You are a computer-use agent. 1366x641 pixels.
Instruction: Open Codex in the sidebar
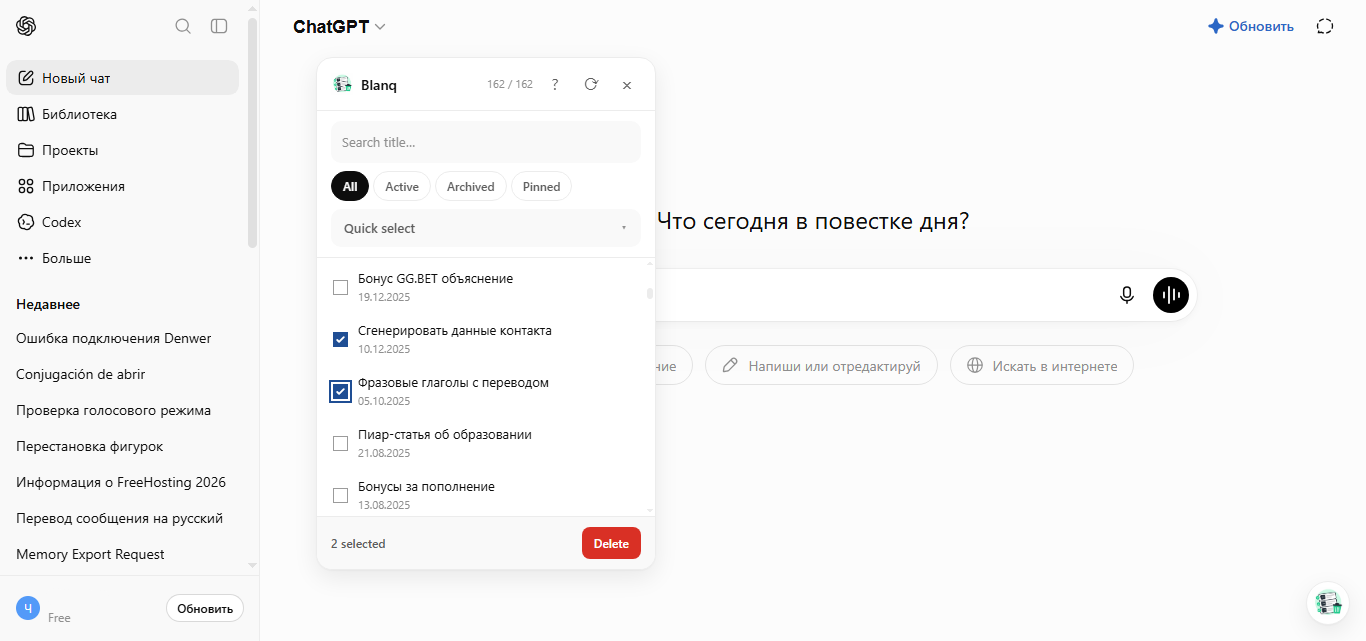click(122, 222)
